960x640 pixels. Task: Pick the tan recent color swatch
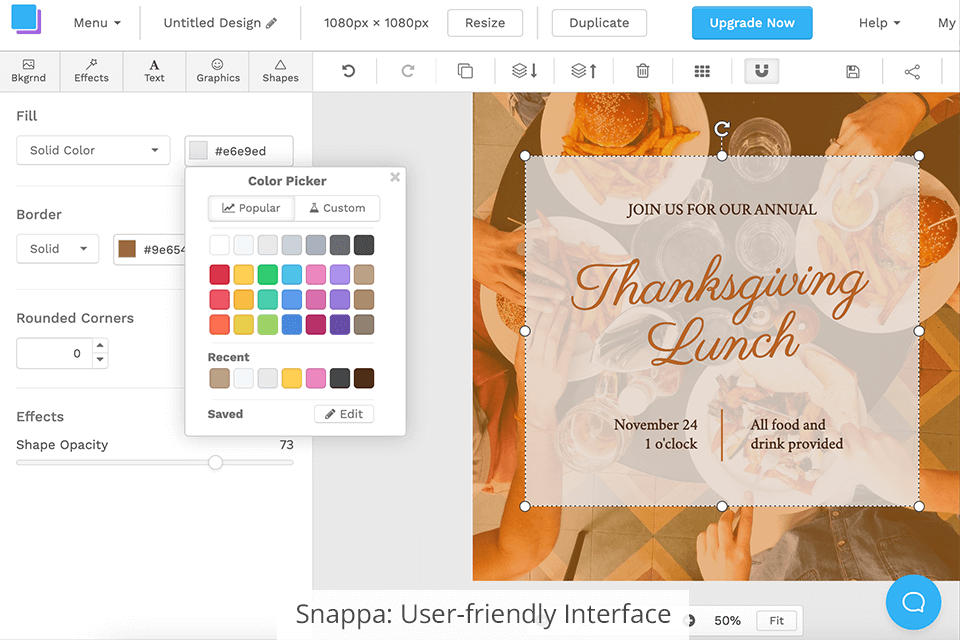pyautogui.click(x=219, y=378)
